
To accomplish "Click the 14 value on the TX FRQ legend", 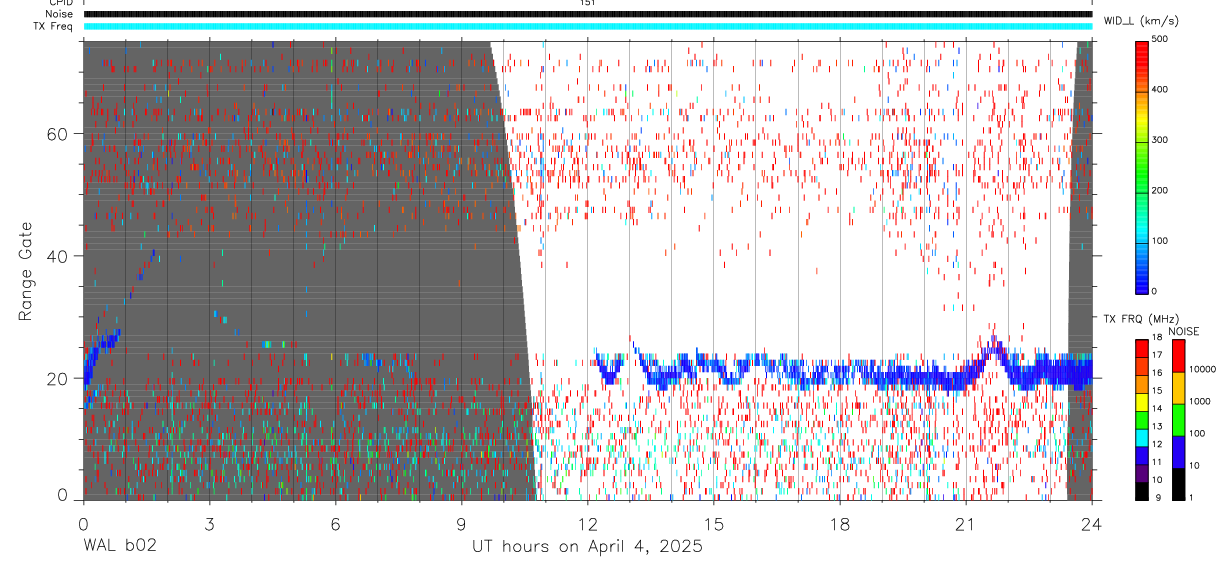I will (1157, 409).
